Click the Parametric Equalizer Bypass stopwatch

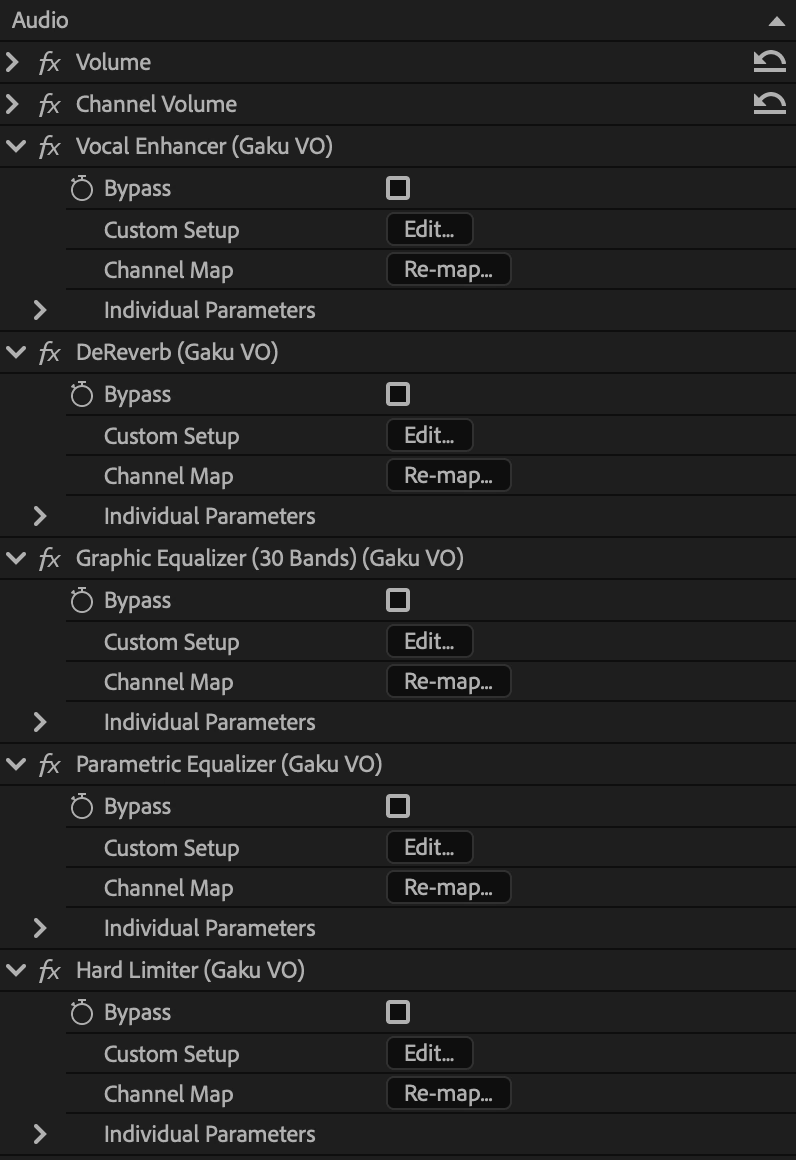pos(82,807)
